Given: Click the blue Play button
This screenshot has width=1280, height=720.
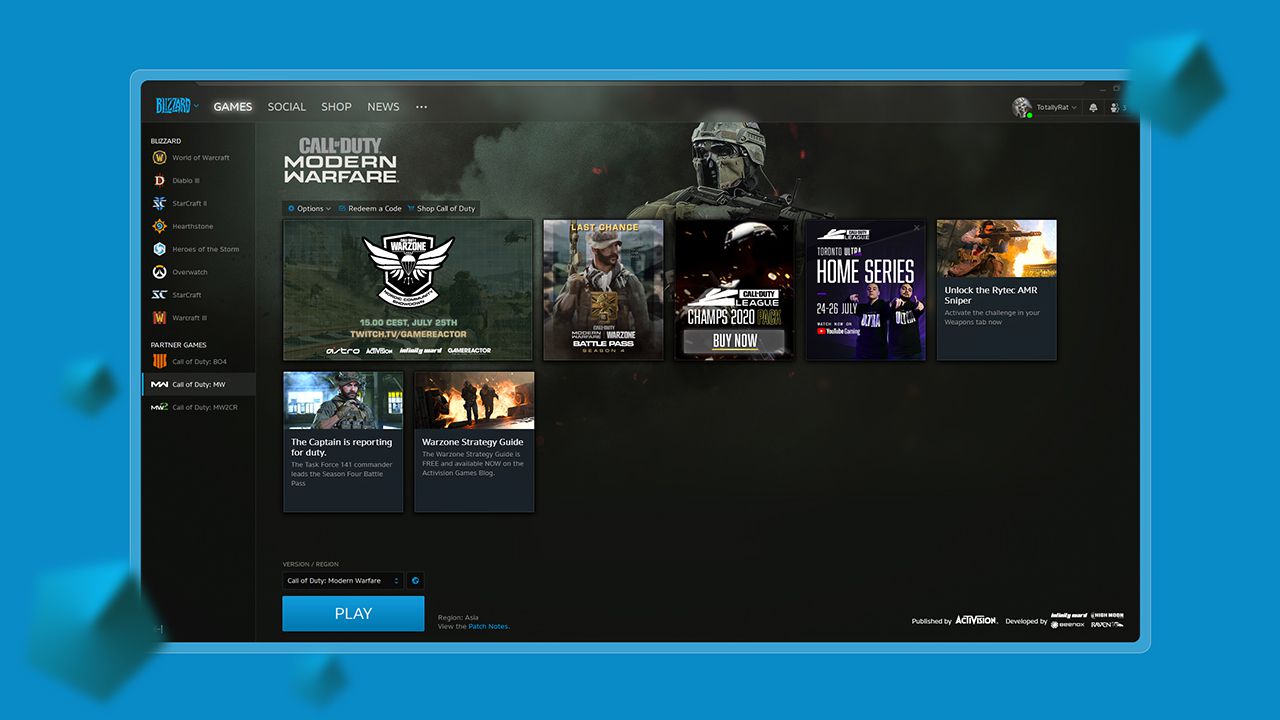Looking at the screenshot, I should pos(353,614).
